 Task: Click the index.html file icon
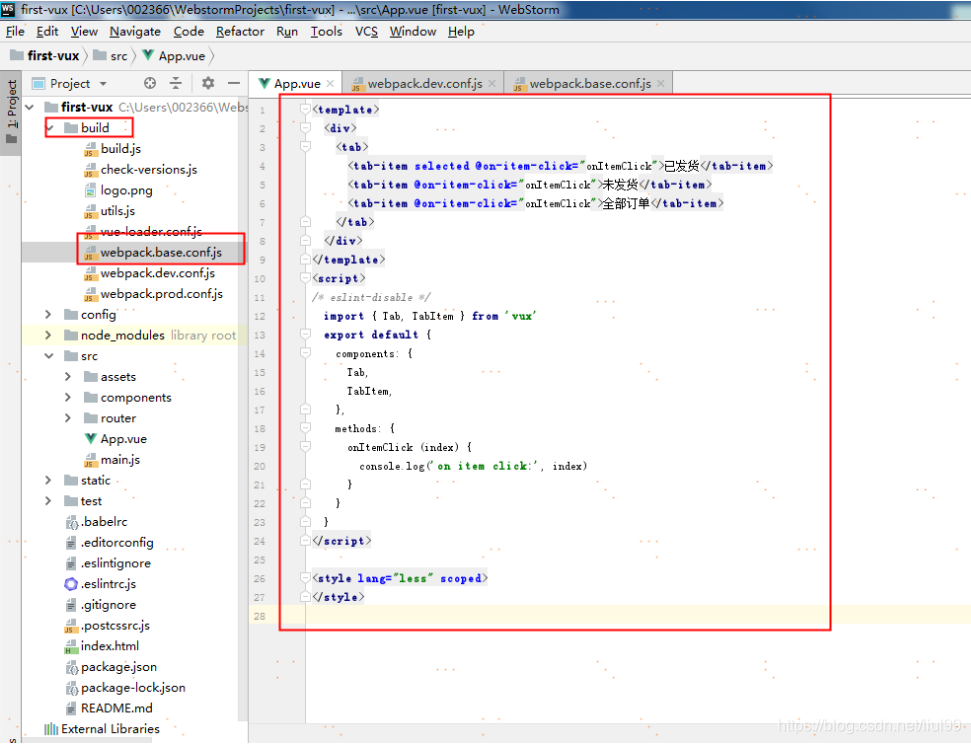coord(71,647)
